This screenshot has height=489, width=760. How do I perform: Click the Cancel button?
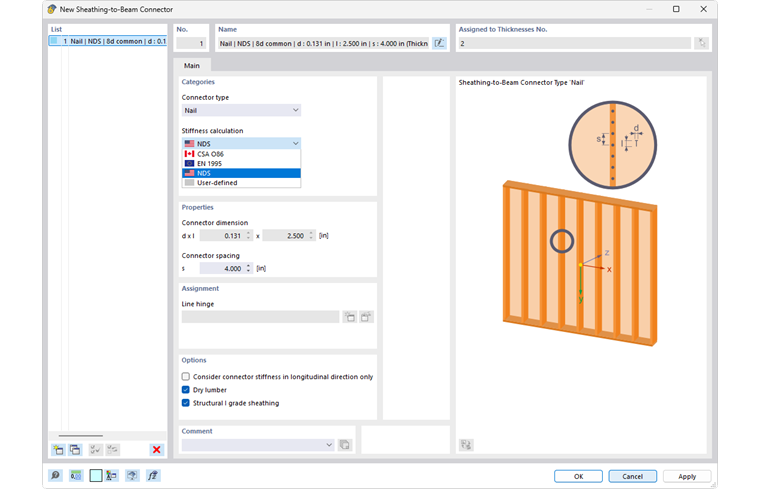tap(633, 476)
